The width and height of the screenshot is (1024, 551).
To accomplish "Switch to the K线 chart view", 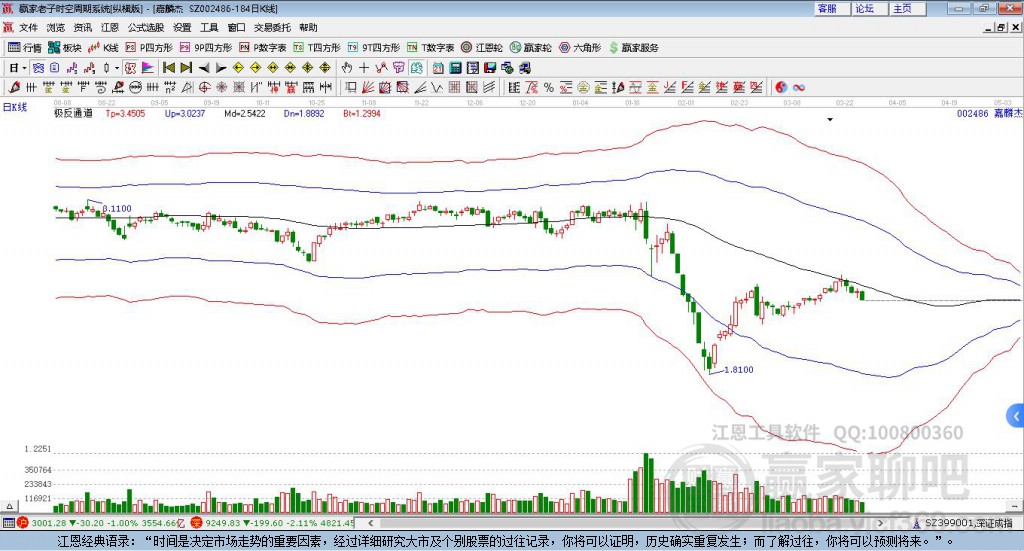I will point(103,48).
